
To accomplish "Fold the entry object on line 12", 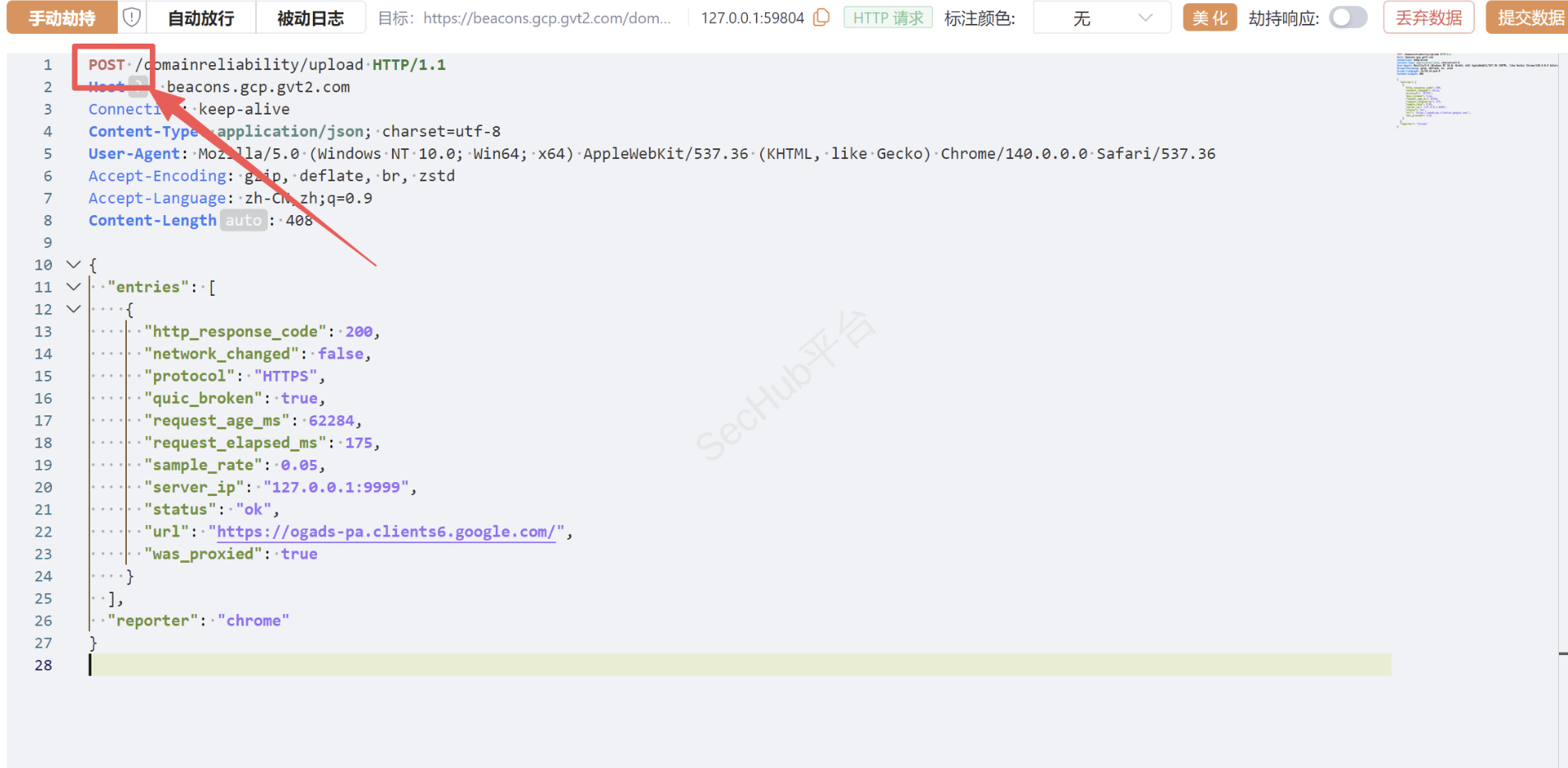I will point(73,309).
